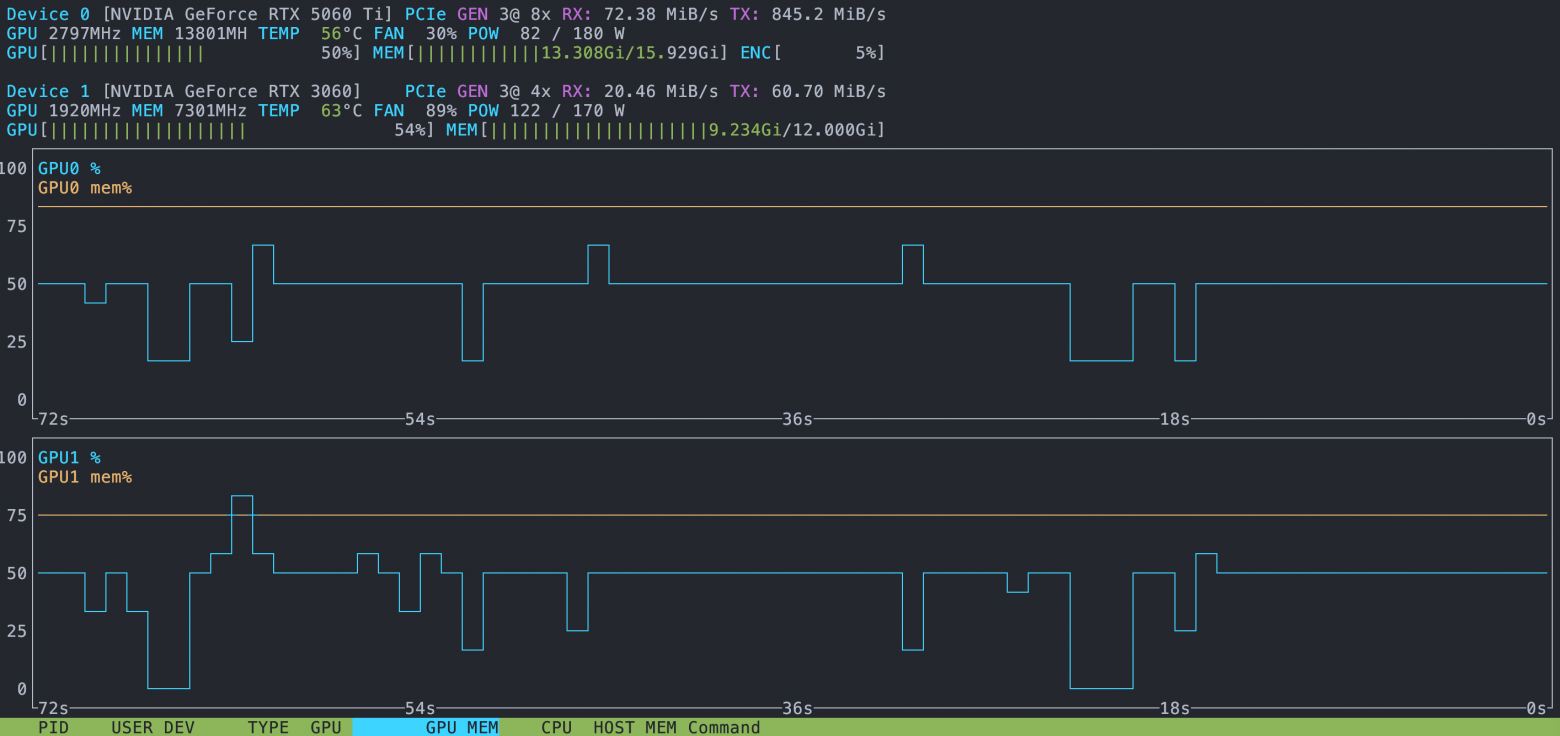Screen dimensions: 1560x736
Task: Click the highlighted cyan sort column cell
Action: coord(426,727)
